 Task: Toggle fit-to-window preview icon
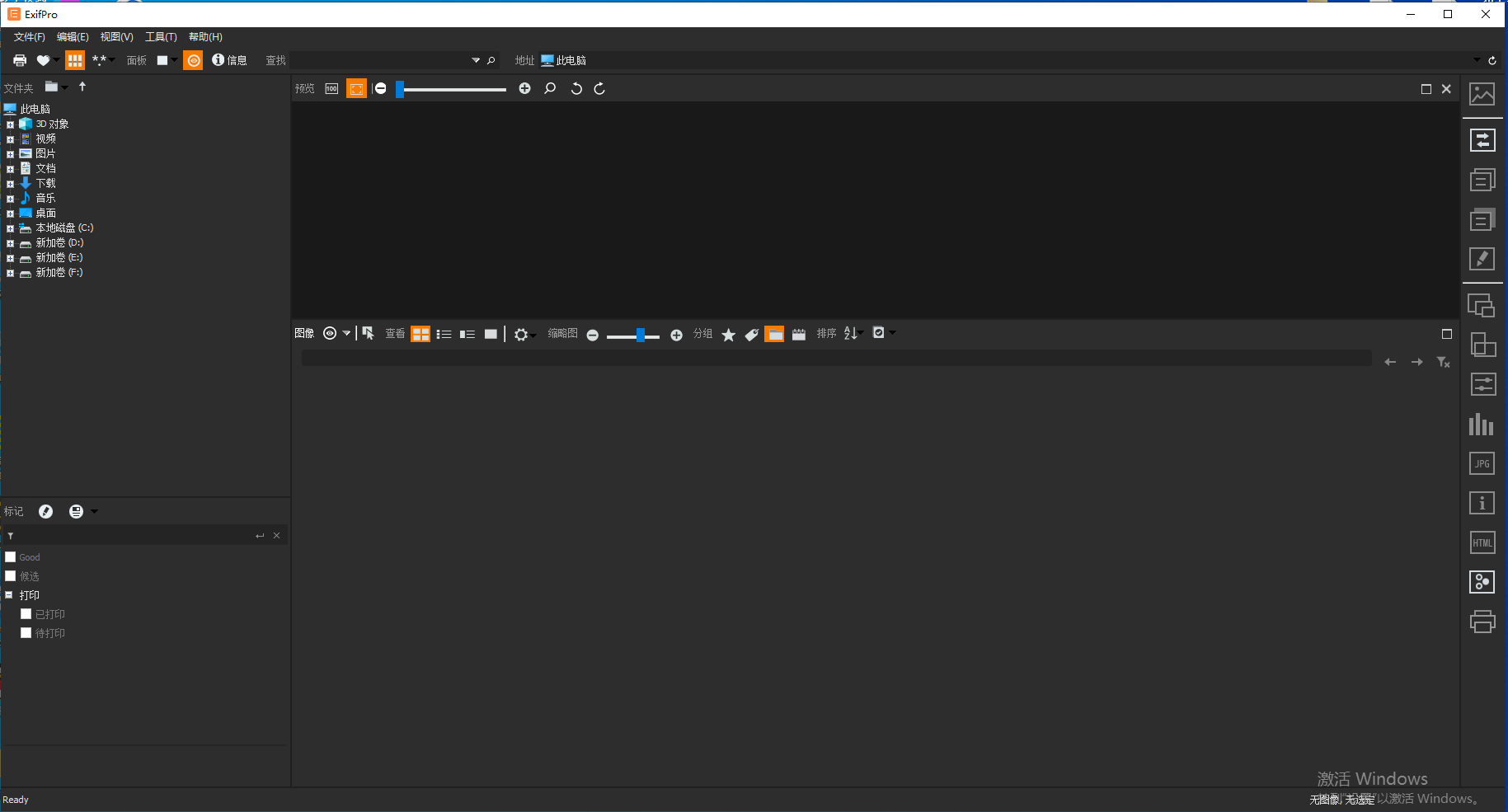[356, 88]
